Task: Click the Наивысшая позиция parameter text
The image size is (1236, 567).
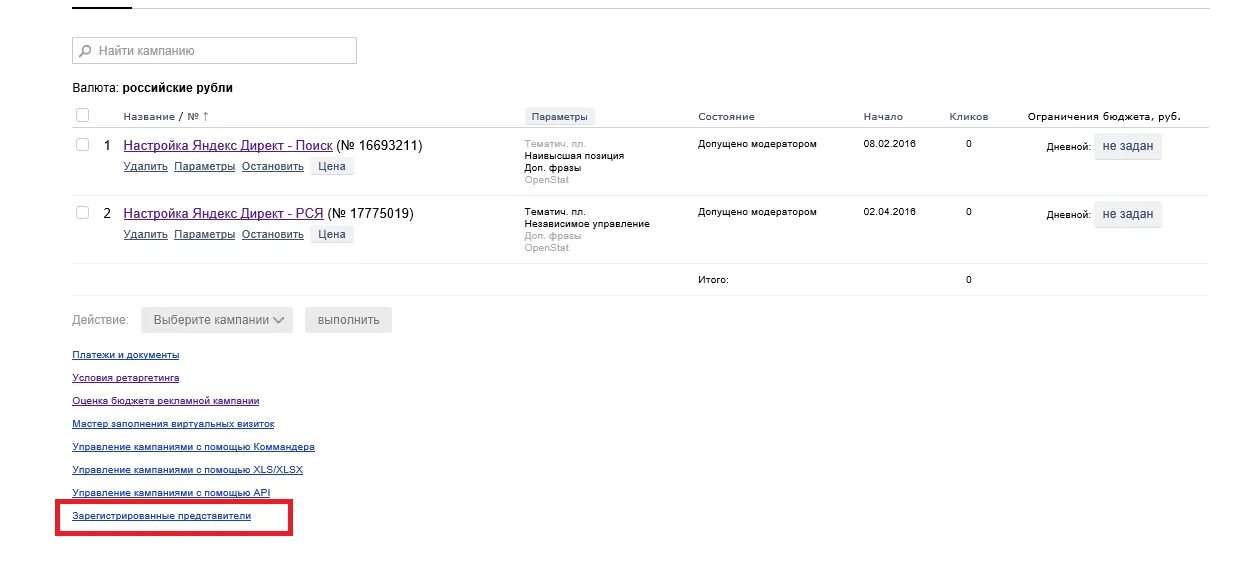Action: point(574,156)
